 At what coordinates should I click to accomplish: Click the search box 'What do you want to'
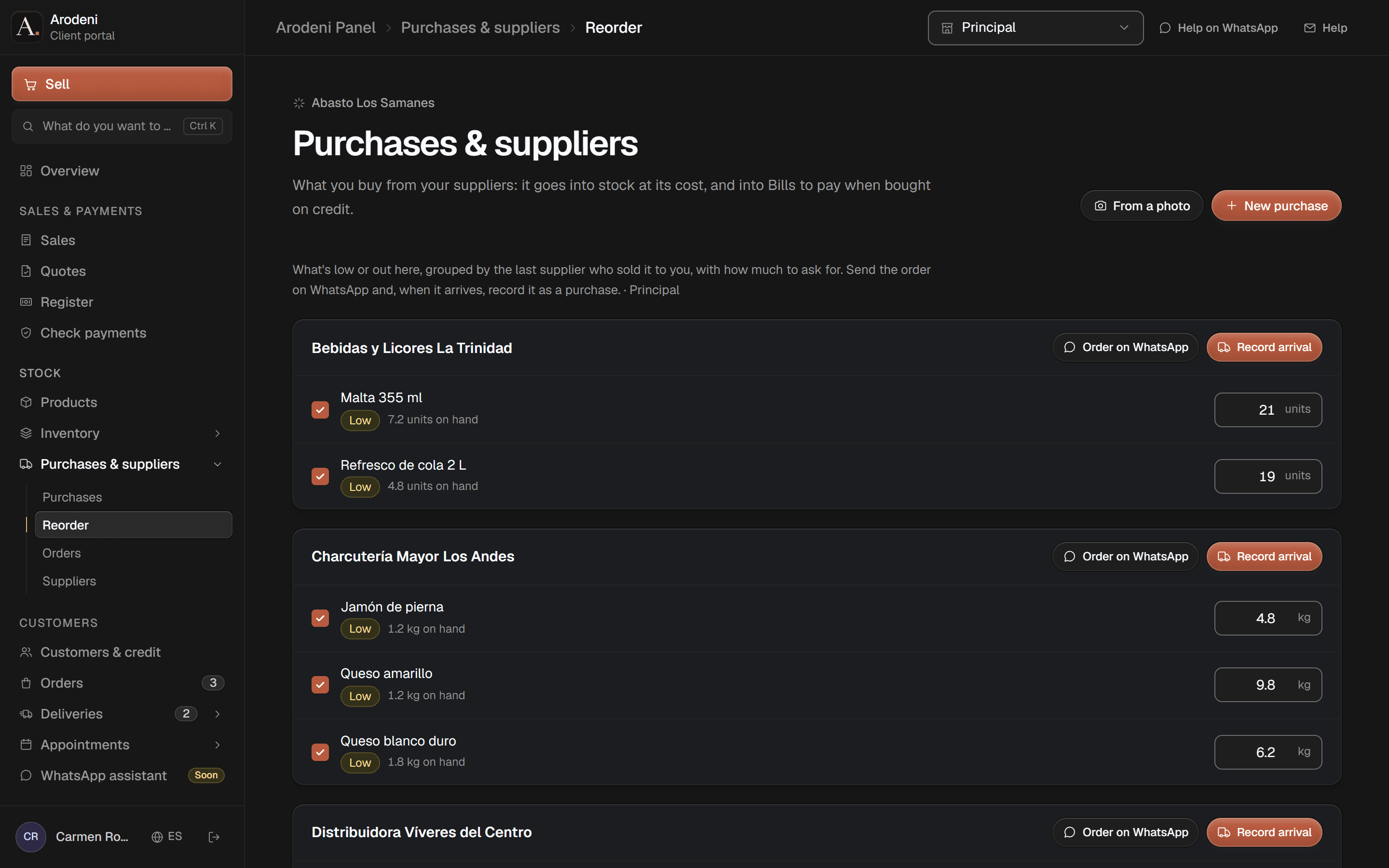click(122, 126)
